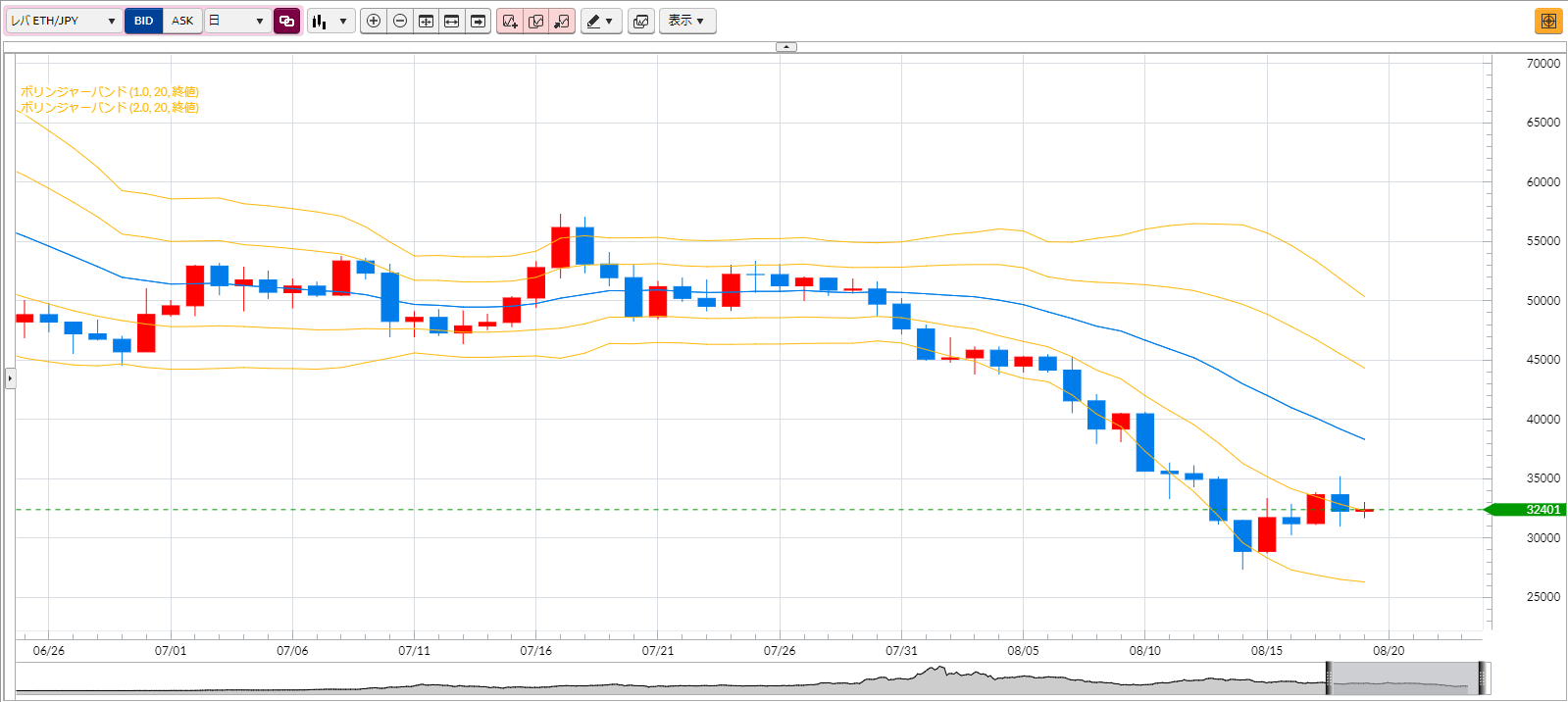The image size is (1568, 702).
Task: Open the 日 timeframe dropdown
Action: pos(238,21)
